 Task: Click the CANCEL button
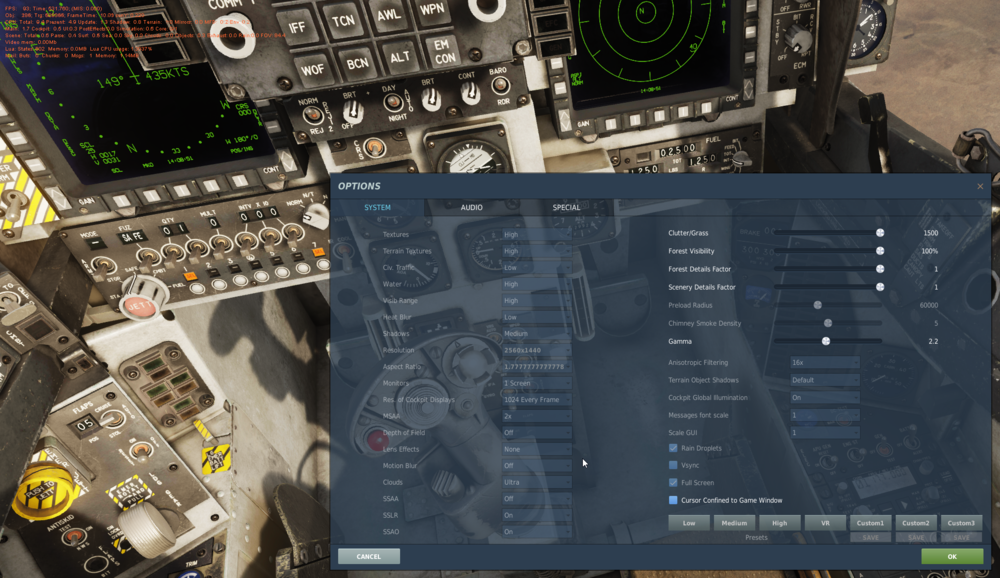pos(369,556)
